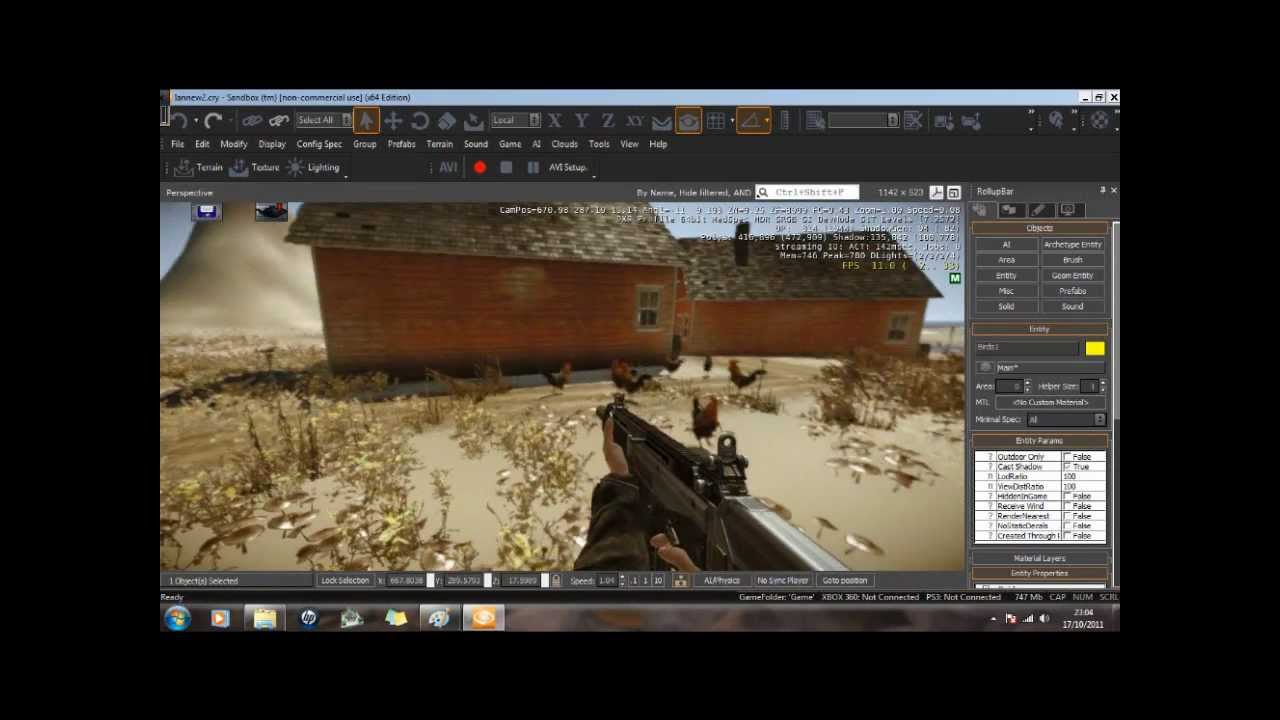
Task: Collapse the Entity Params rollup
Action: point(1039,441)
